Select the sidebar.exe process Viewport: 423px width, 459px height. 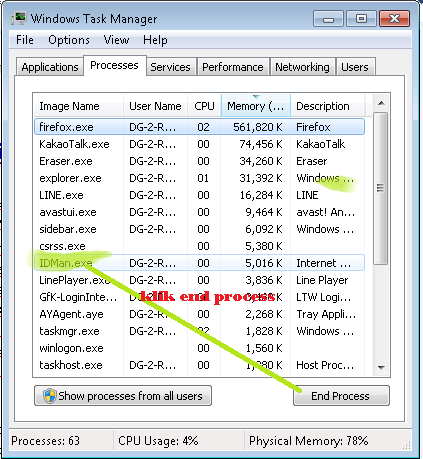pyautogui.click(x=199, y=229)
